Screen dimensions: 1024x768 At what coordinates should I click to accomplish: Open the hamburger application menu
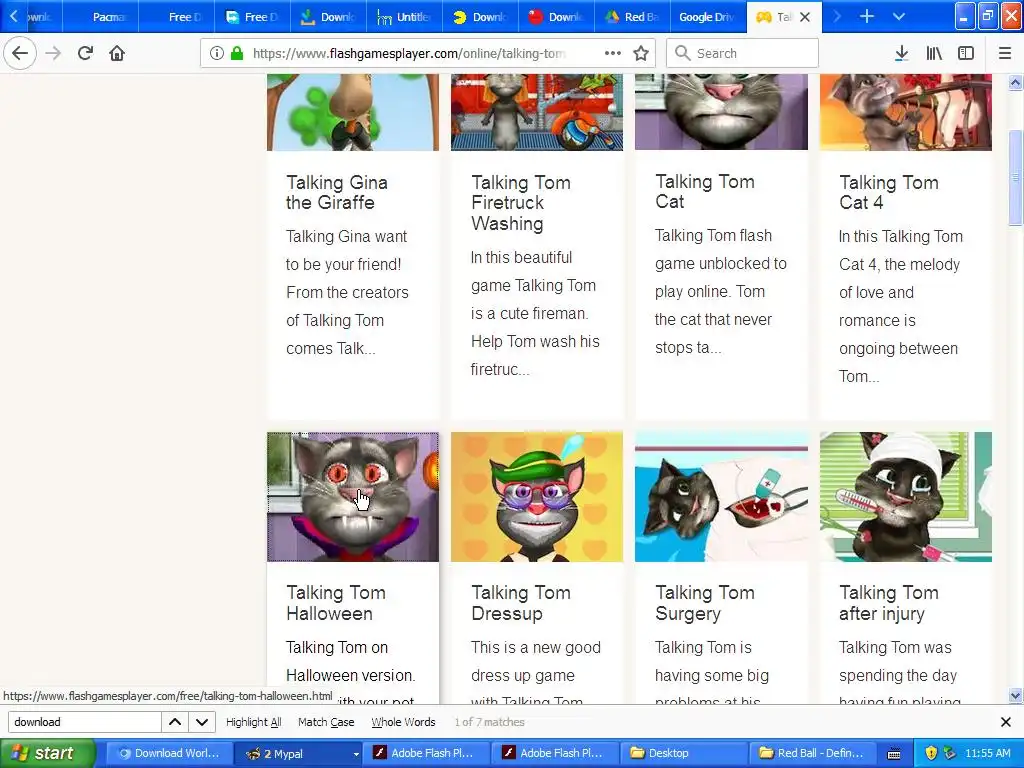click(x=1005, y=54)
